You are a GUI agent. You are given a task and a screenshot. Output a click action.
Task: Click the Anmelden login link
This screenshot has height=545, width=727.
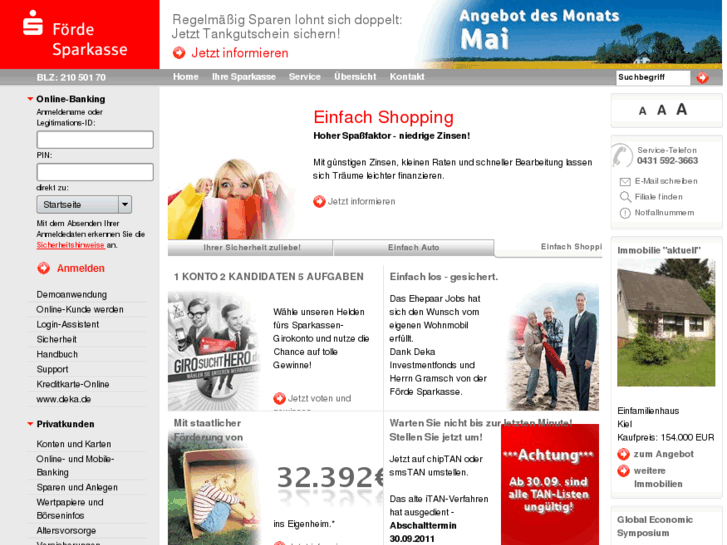pyautogui.click(x=81, y=268)
